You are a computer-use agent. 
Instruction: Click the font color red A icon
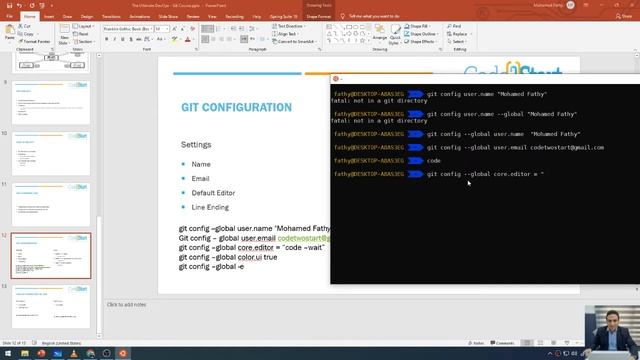(188, 40)
